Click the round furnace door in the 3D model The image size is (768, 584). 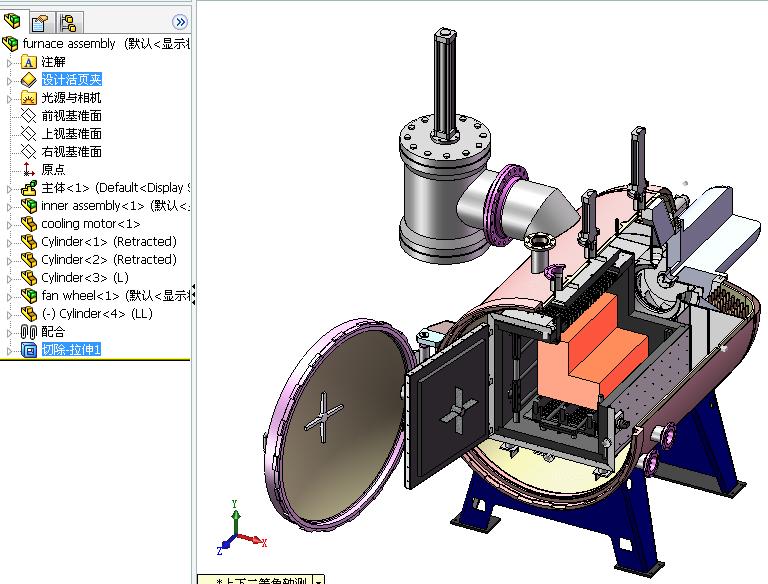[341, 424]
